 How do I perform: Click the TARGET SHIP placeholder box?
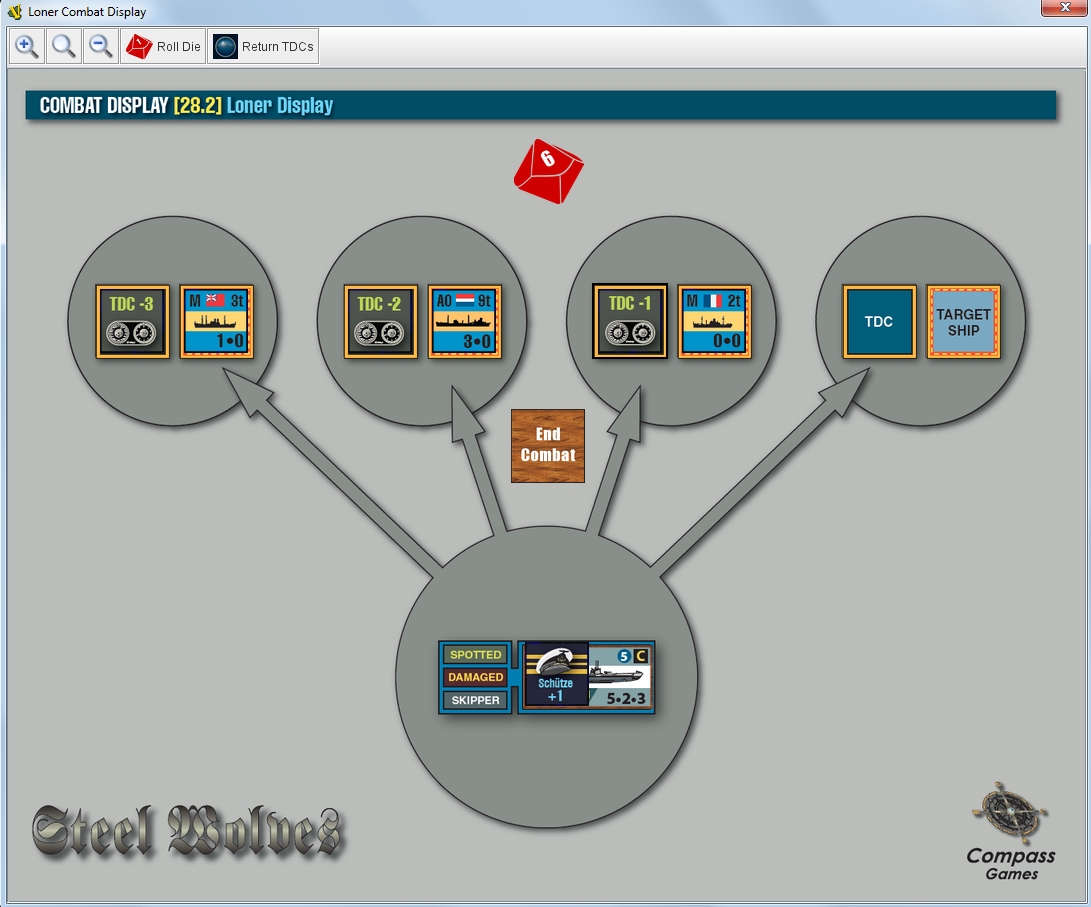pyautogui.click(x=963, y=321)
